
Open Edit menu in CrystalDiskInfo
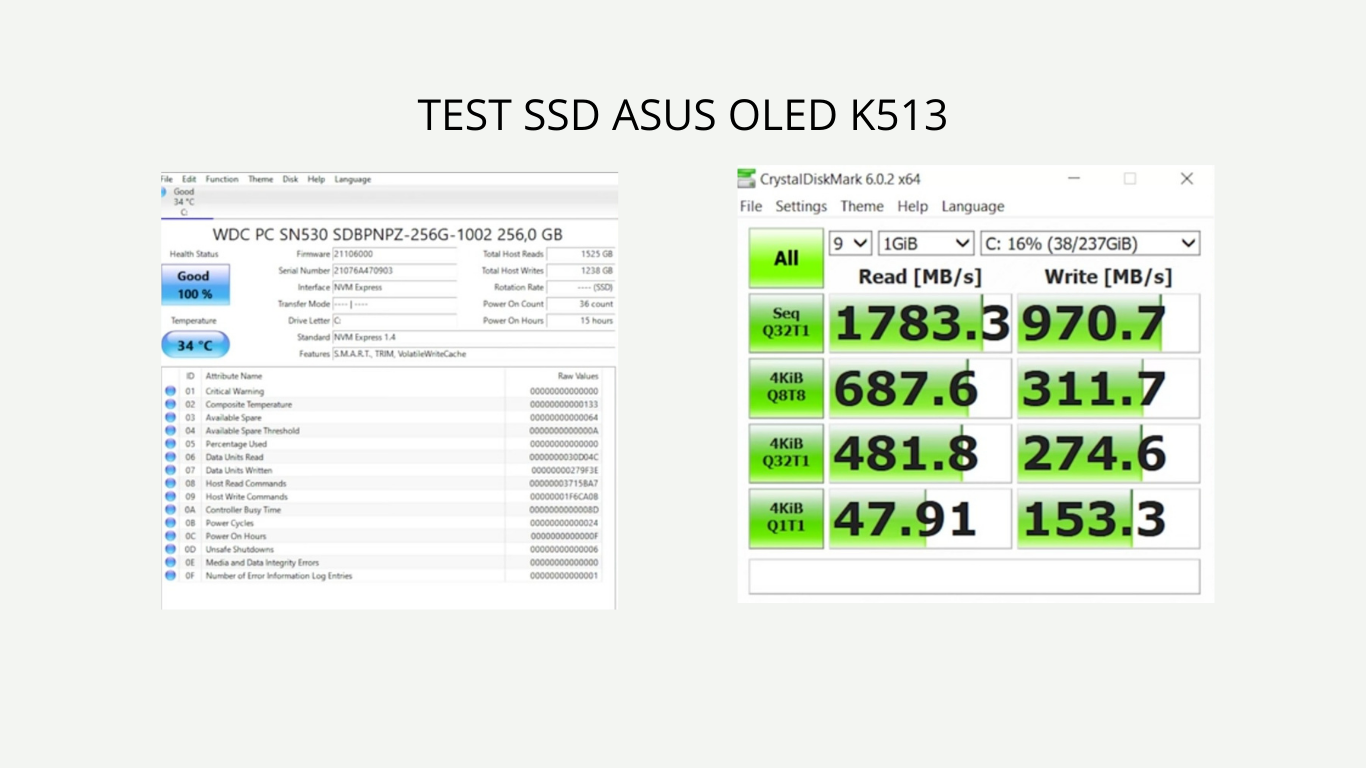tap(189, 179)
